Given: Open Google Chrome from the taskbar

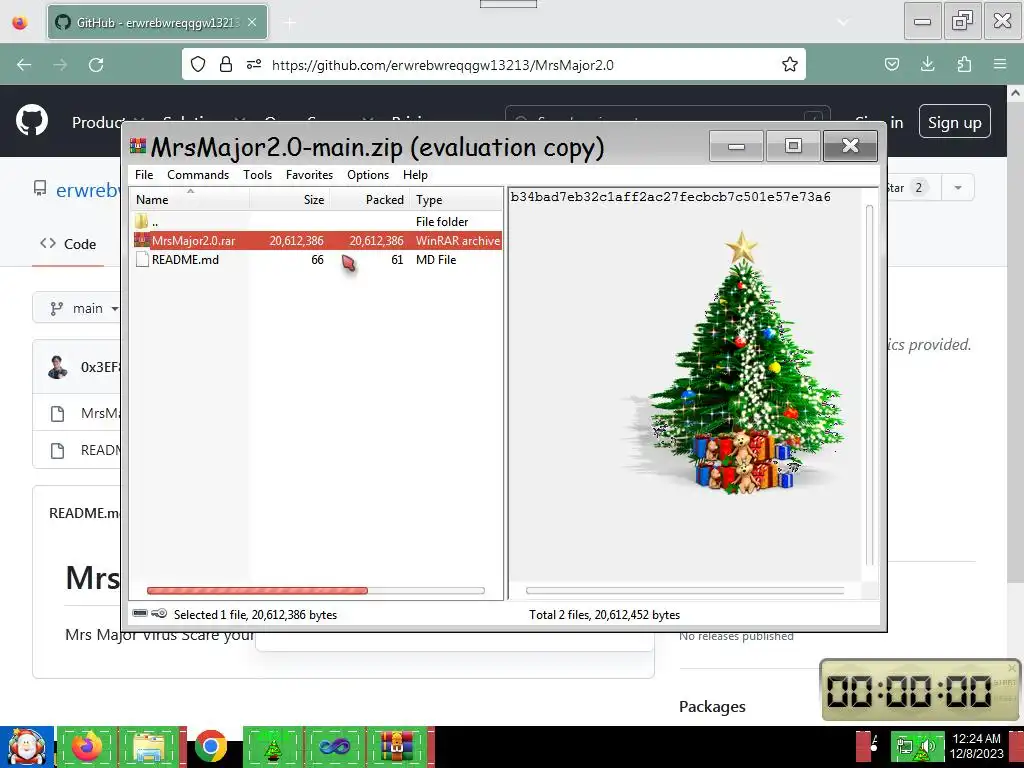Looking at the screenshot, I should click(x=211, y=747).
